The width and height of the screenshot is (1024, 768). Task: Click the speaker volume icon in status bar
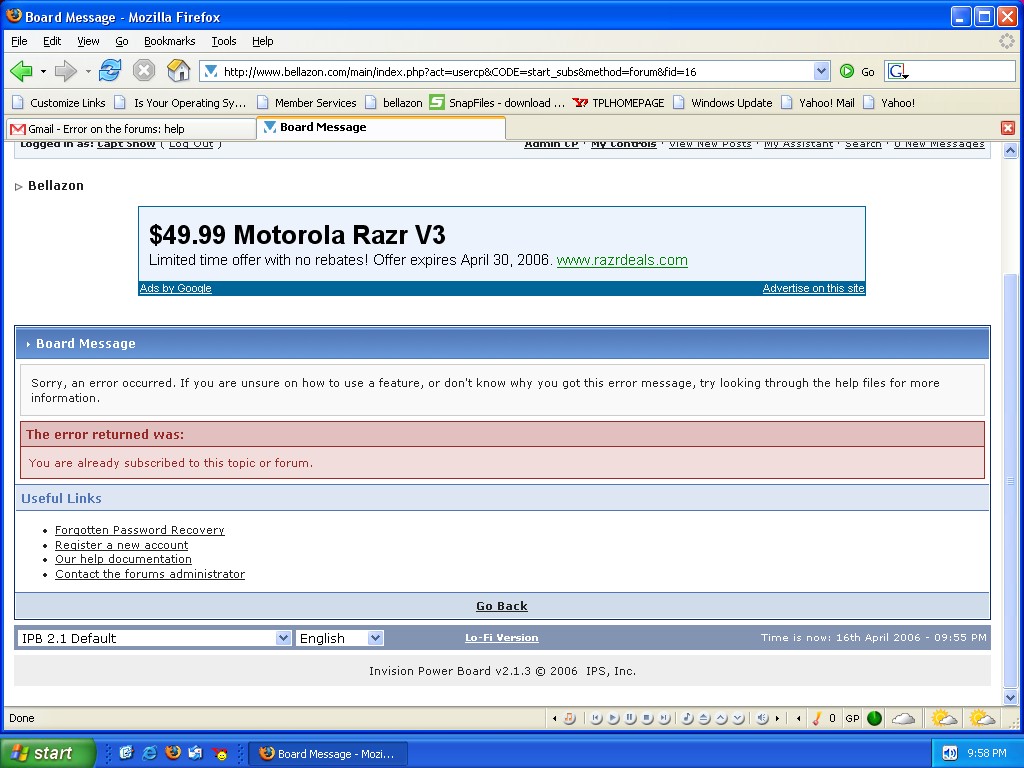[762, 718]
